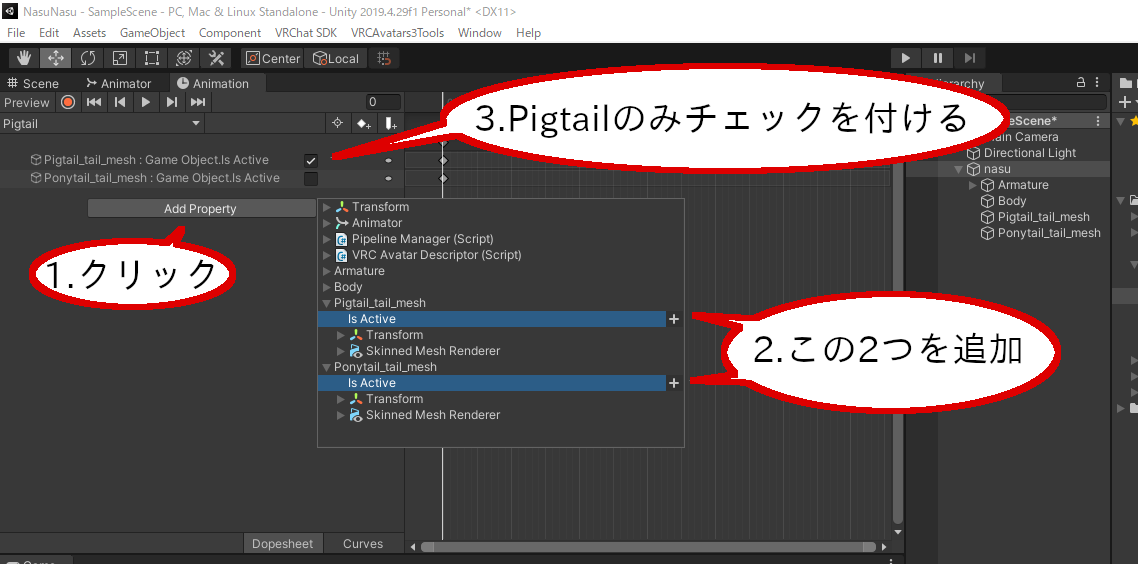Viewport: 1138px width, 564px height.
Task: Start Play mode in editor
Action: click(x=906, y=58)
